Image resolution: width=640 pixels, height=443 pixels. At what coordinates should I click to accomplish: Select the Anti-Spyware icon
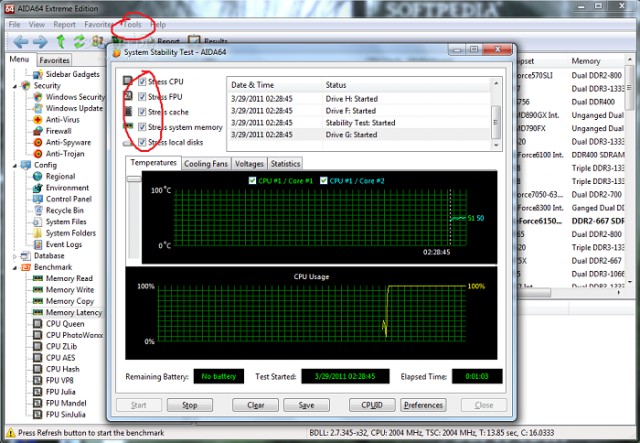coord(38,142)
